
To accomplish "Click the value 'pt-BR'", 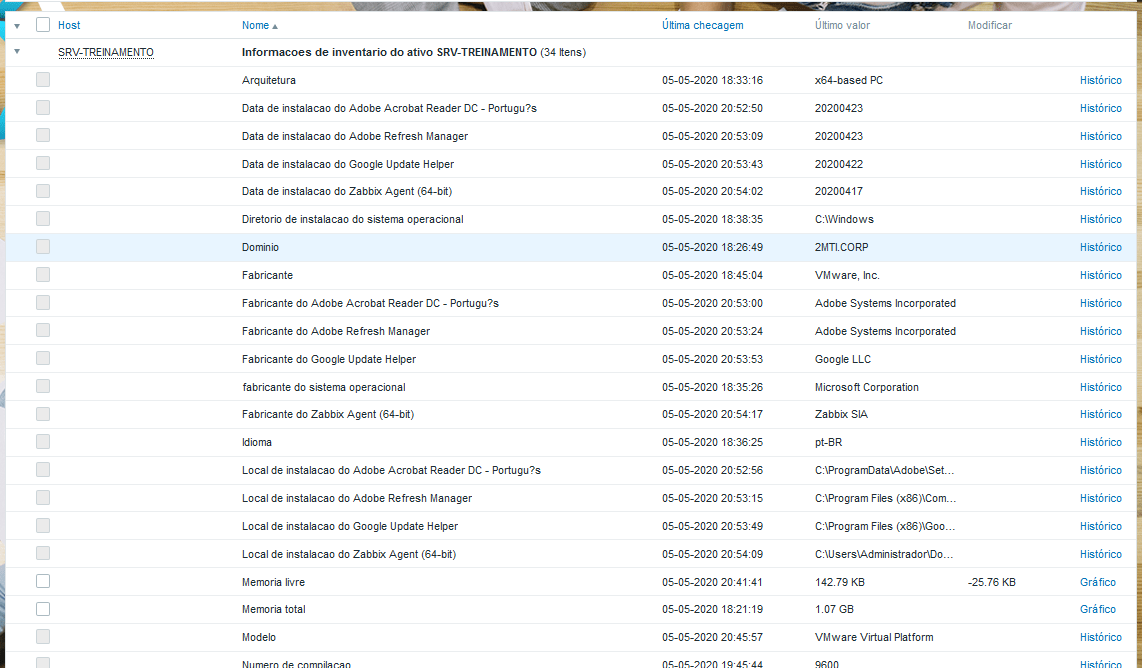I will click(x=828, y=442).
